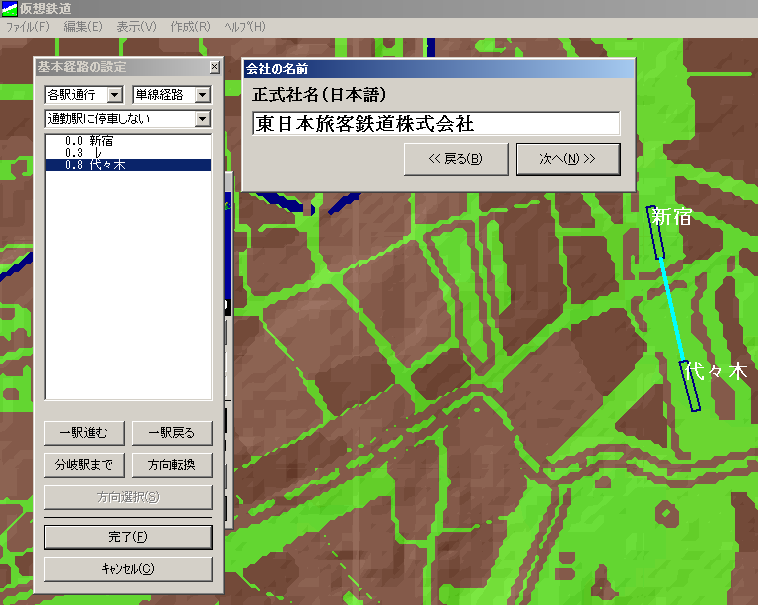Select the 0.0 新宿 row in route list
This screenshot has height=605, width=758.
[128, 141]
